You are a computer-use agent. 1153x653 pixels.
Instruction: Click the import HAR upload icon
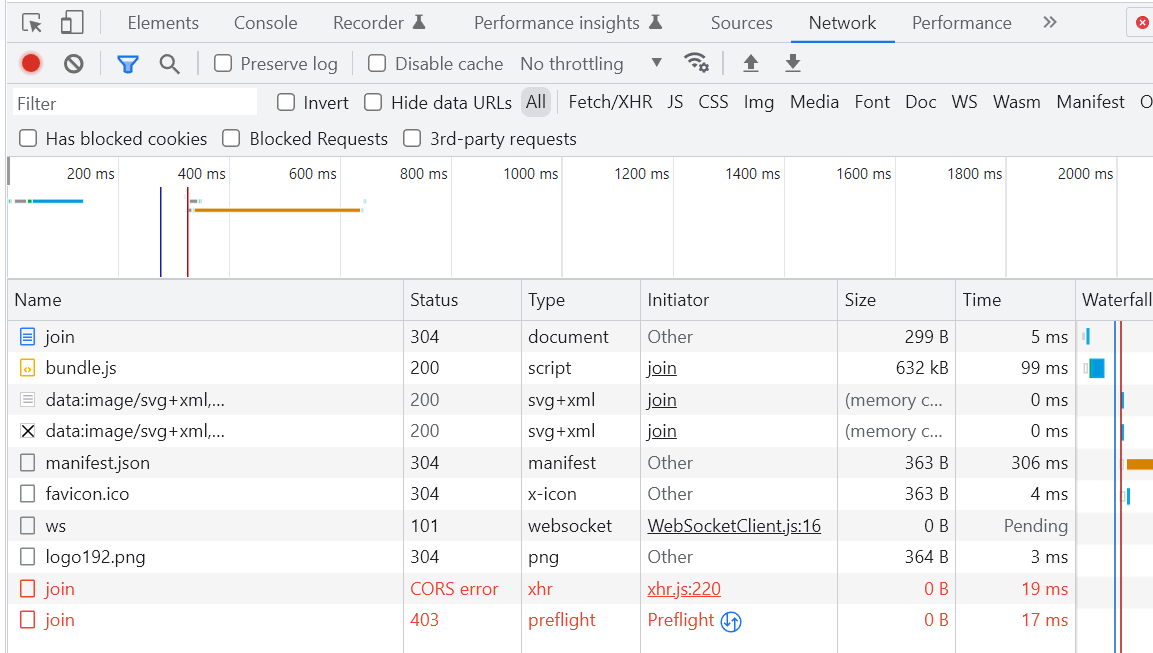coord(751,64)
